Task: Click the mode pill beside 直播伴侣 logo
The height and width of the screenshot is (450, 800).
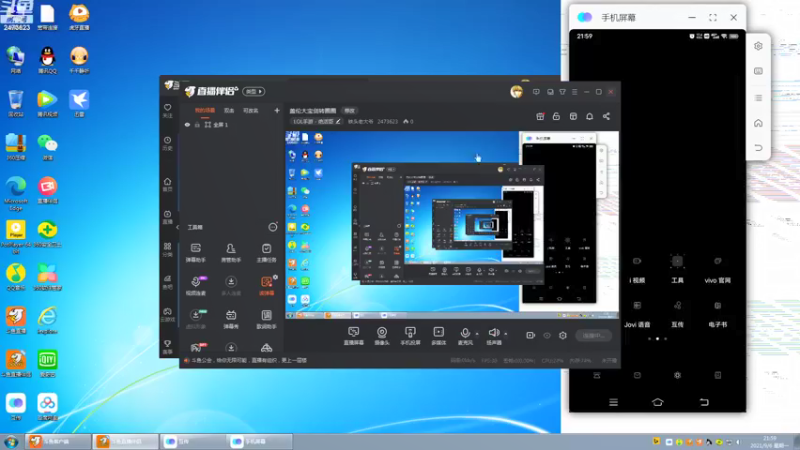Action: [254, 91]
